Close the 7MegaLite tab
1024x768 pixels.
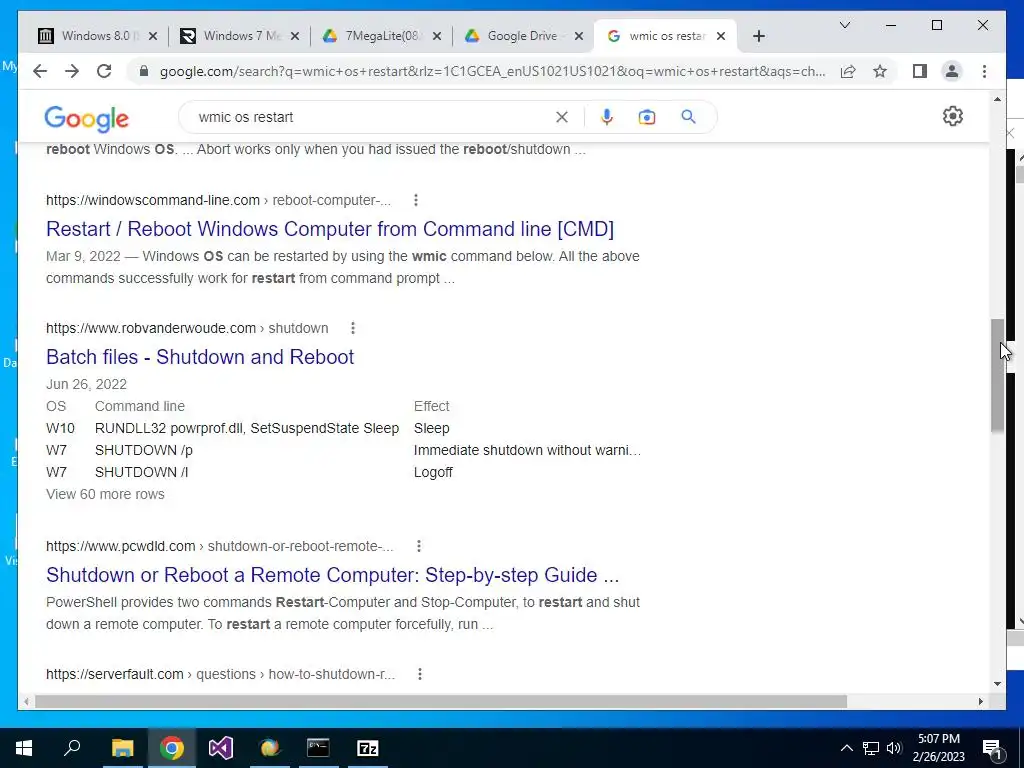point(437,36)
